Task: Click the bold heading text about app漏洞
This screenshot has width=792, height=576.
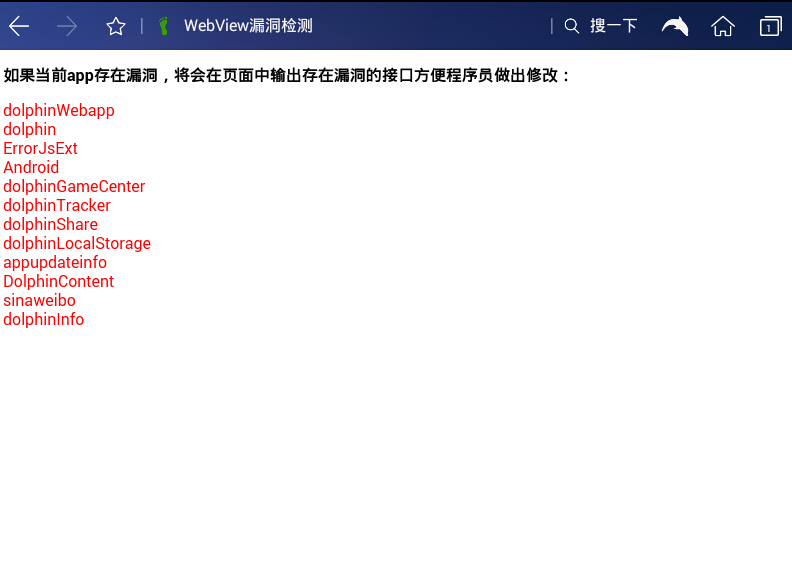Action: pyautogui.click(x=286, y=76)
